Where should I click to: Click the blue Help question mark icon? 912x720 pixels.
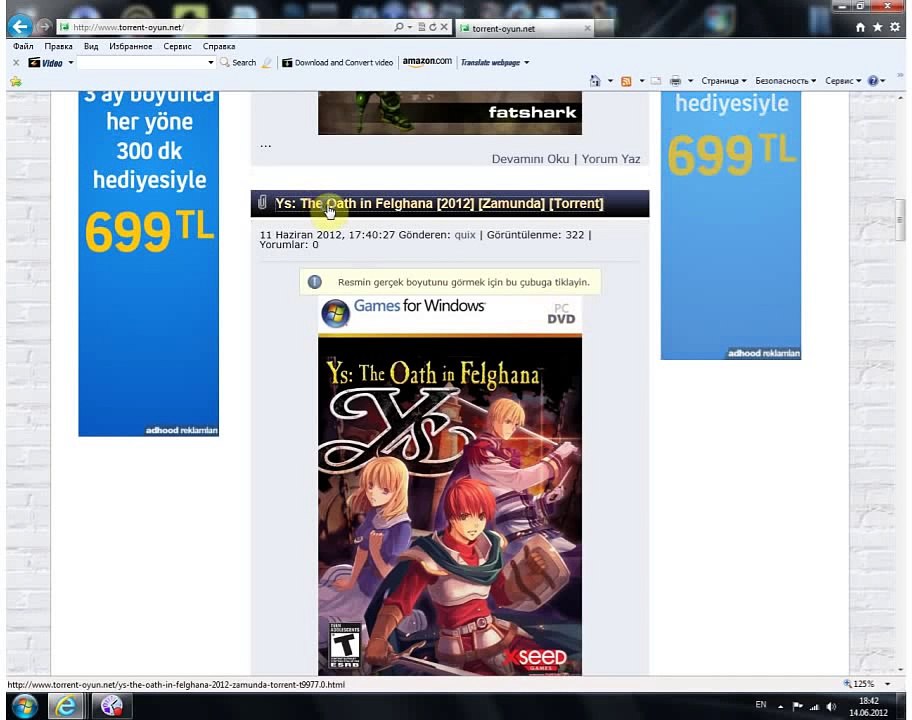pos(873,81)
